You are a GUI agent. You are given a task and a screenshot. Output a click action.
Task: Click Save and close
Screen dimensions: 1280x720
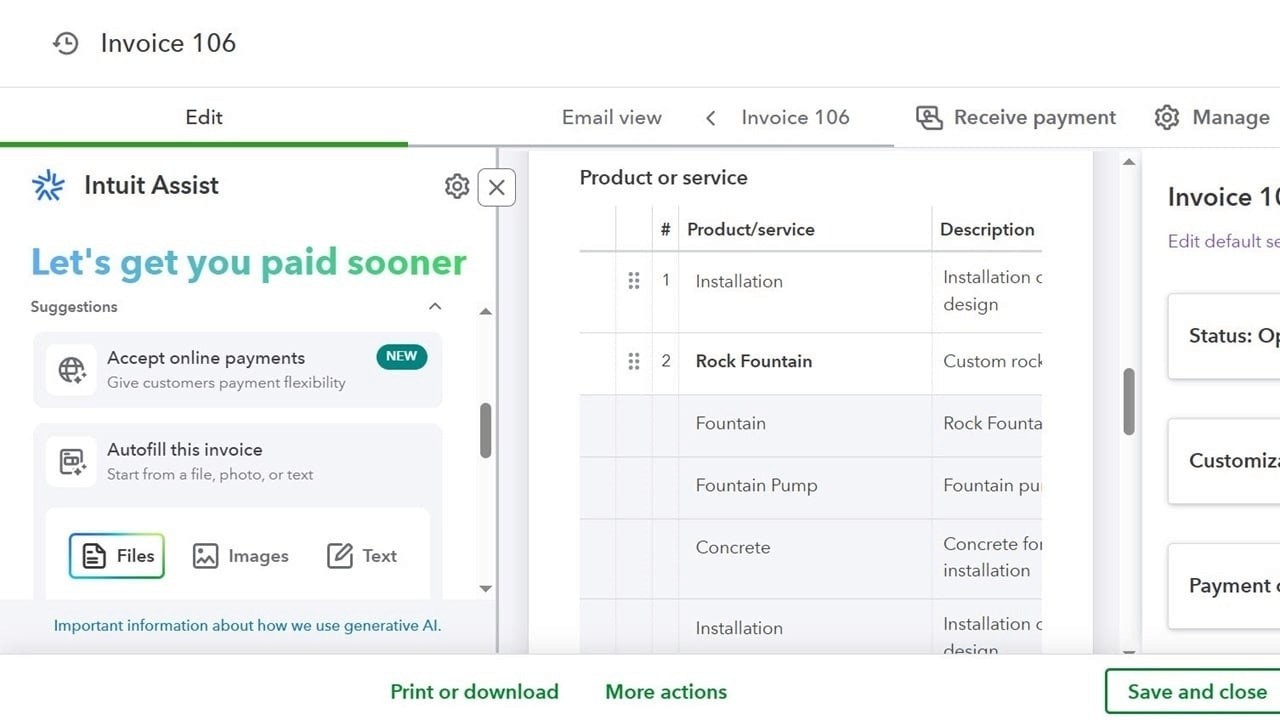click(1196, 691)
